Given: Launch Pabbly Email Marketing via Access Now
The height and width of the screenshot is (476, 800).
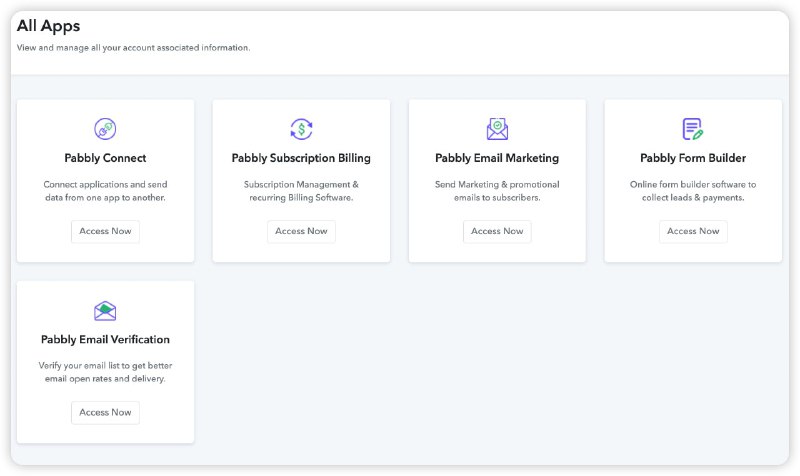Looking at the screenshot, I should pyautogui.click(x=497, y=231).
